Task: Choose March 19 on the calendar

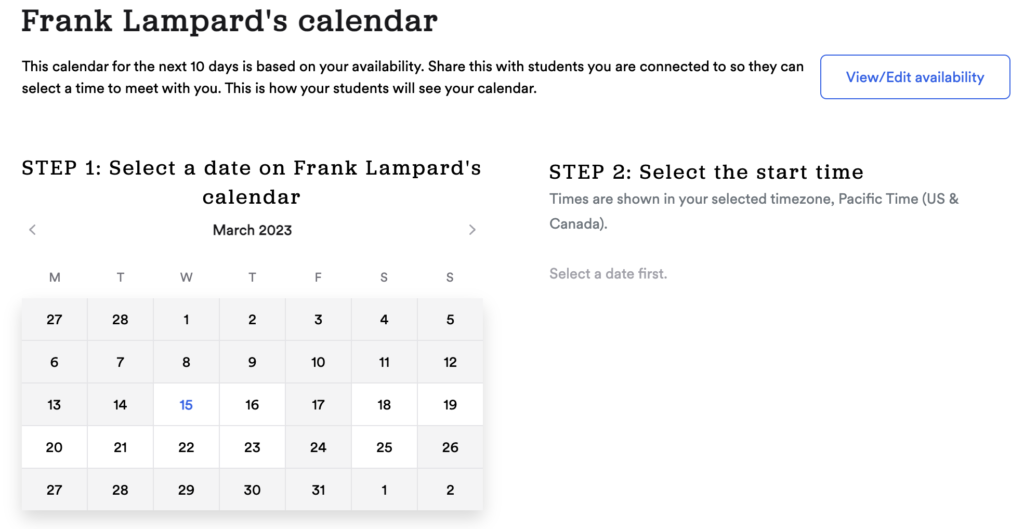Action: pyautogui.click(x=450, y=405)
